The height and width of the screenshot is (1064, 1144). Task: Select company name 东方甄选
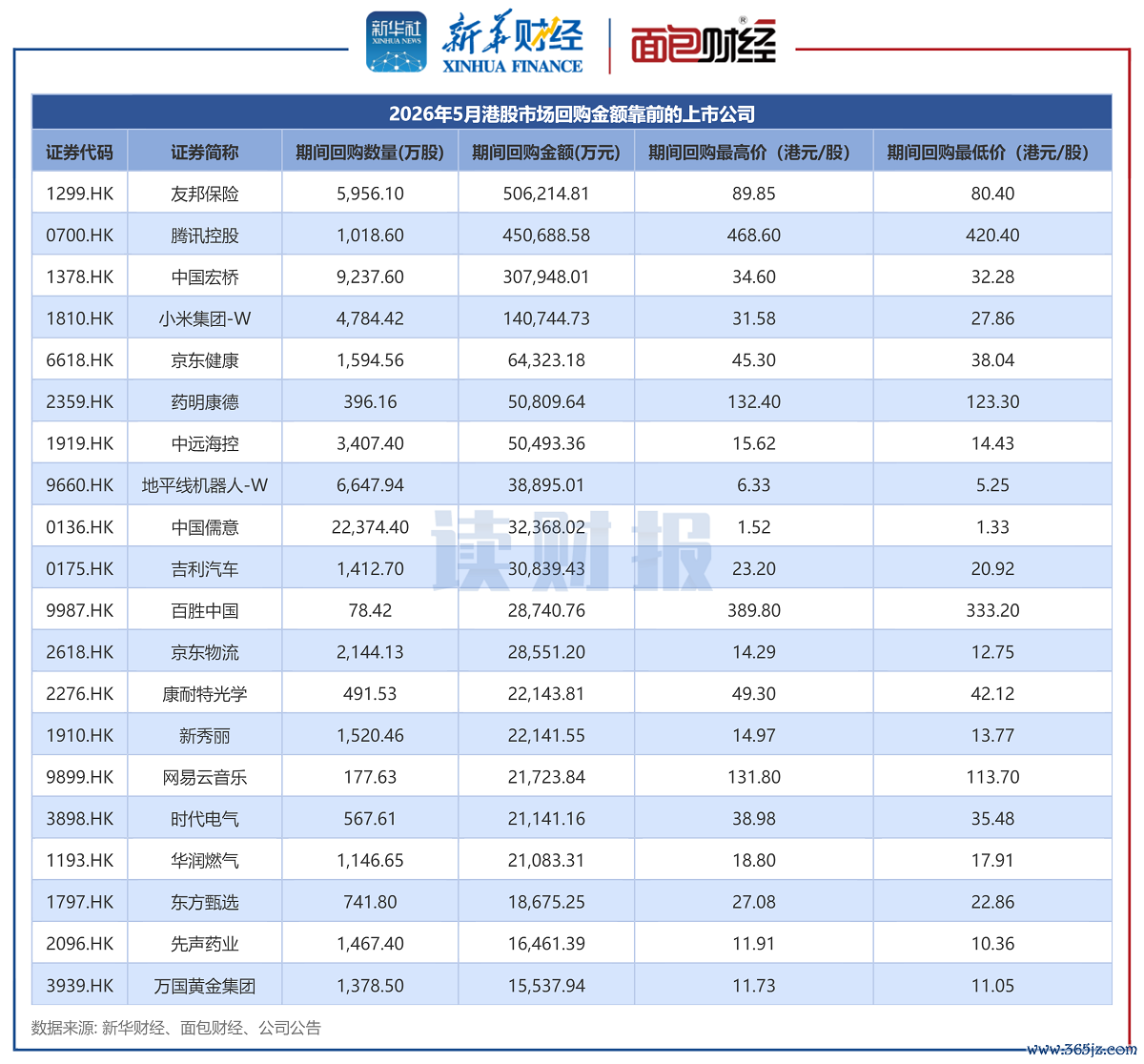coord(205,902)
